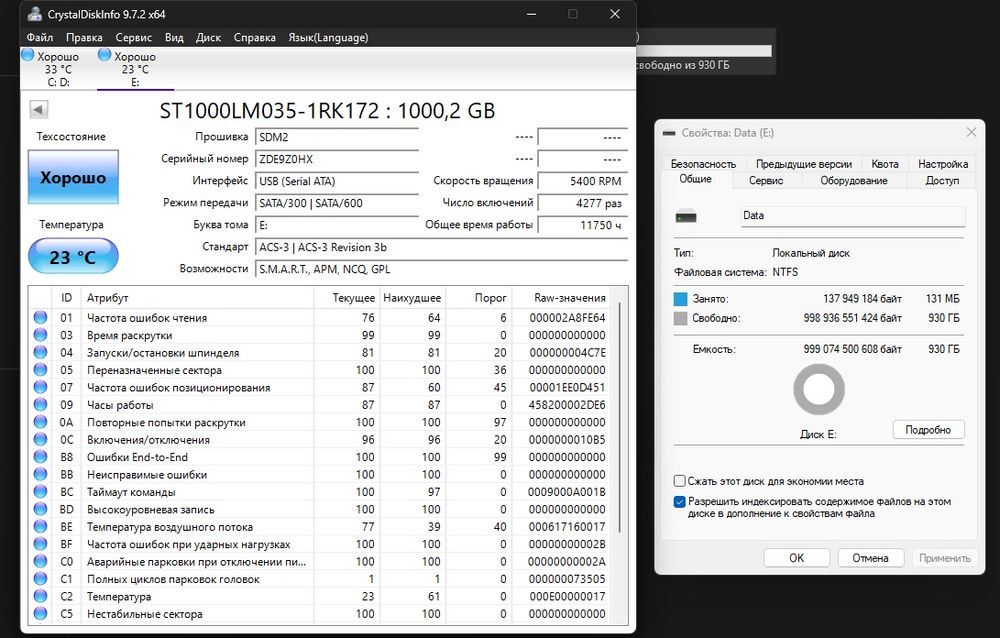Viewport: 1000px width, 638px height.
Task: Click status orb of attribute C0 row
Action: [x=40, y=561]
